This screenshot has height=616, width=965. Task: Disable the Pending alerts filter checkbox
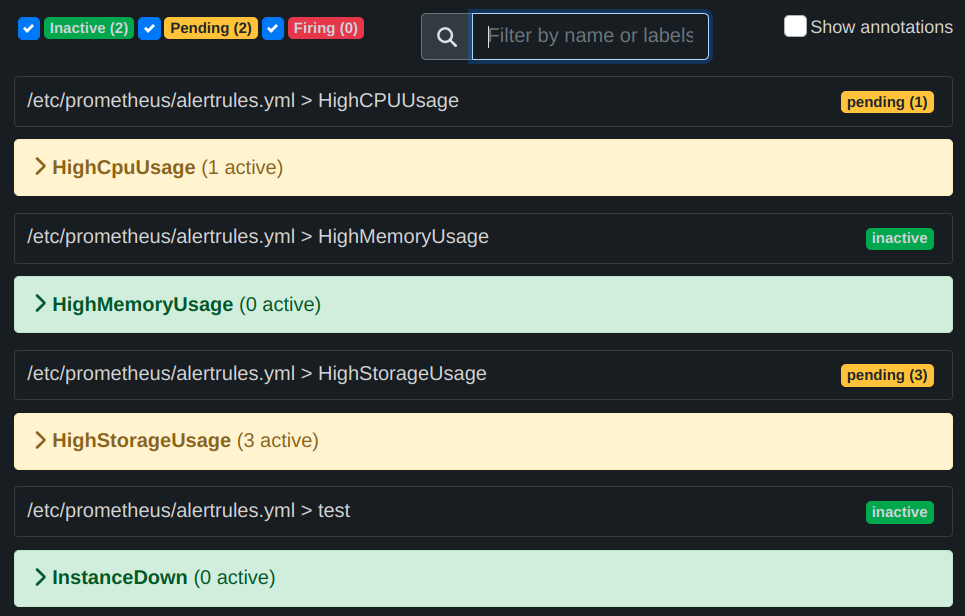pos(150,29)
